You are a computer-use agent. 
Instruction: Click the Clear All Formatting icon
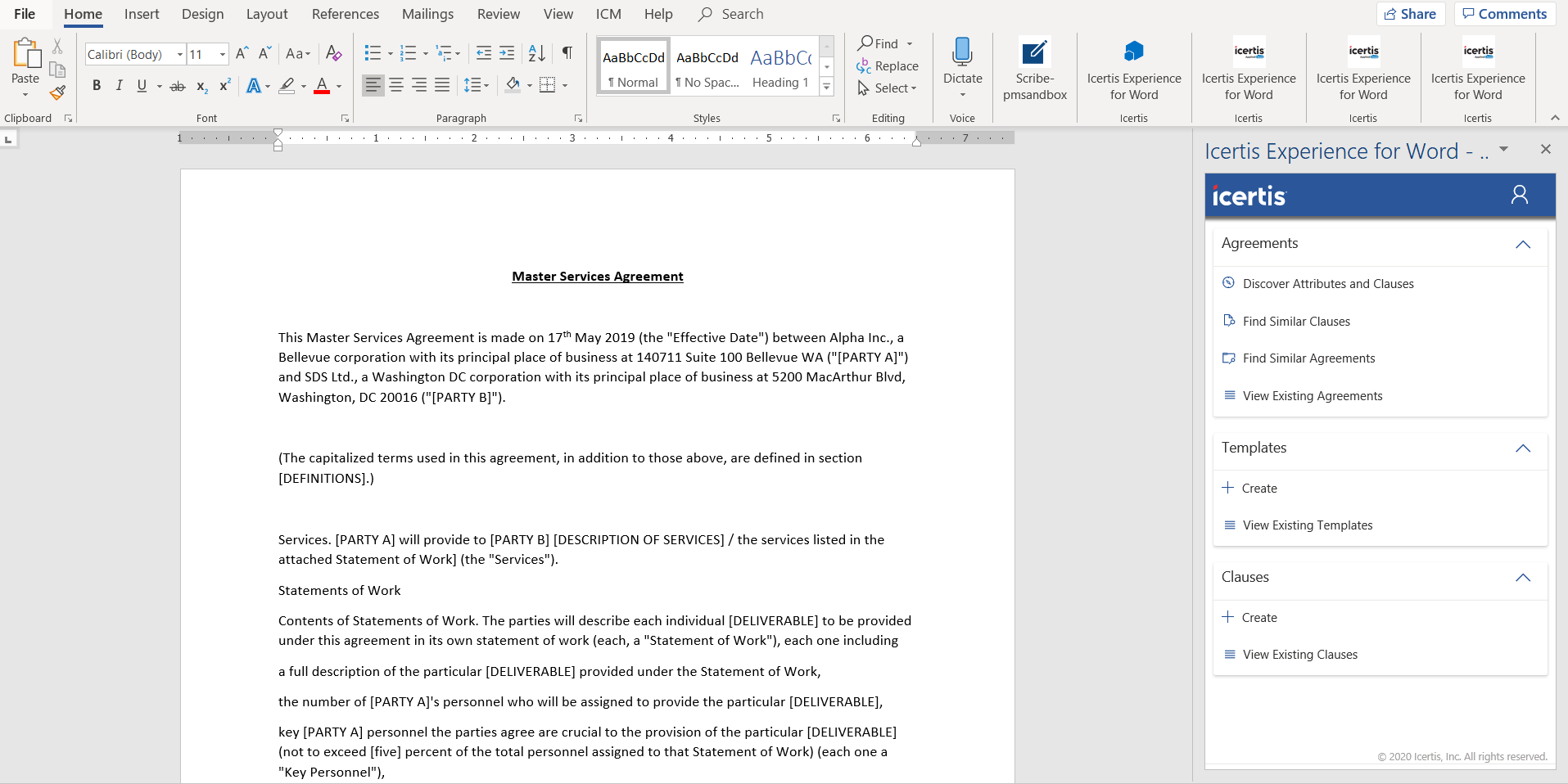pos(333,53)
